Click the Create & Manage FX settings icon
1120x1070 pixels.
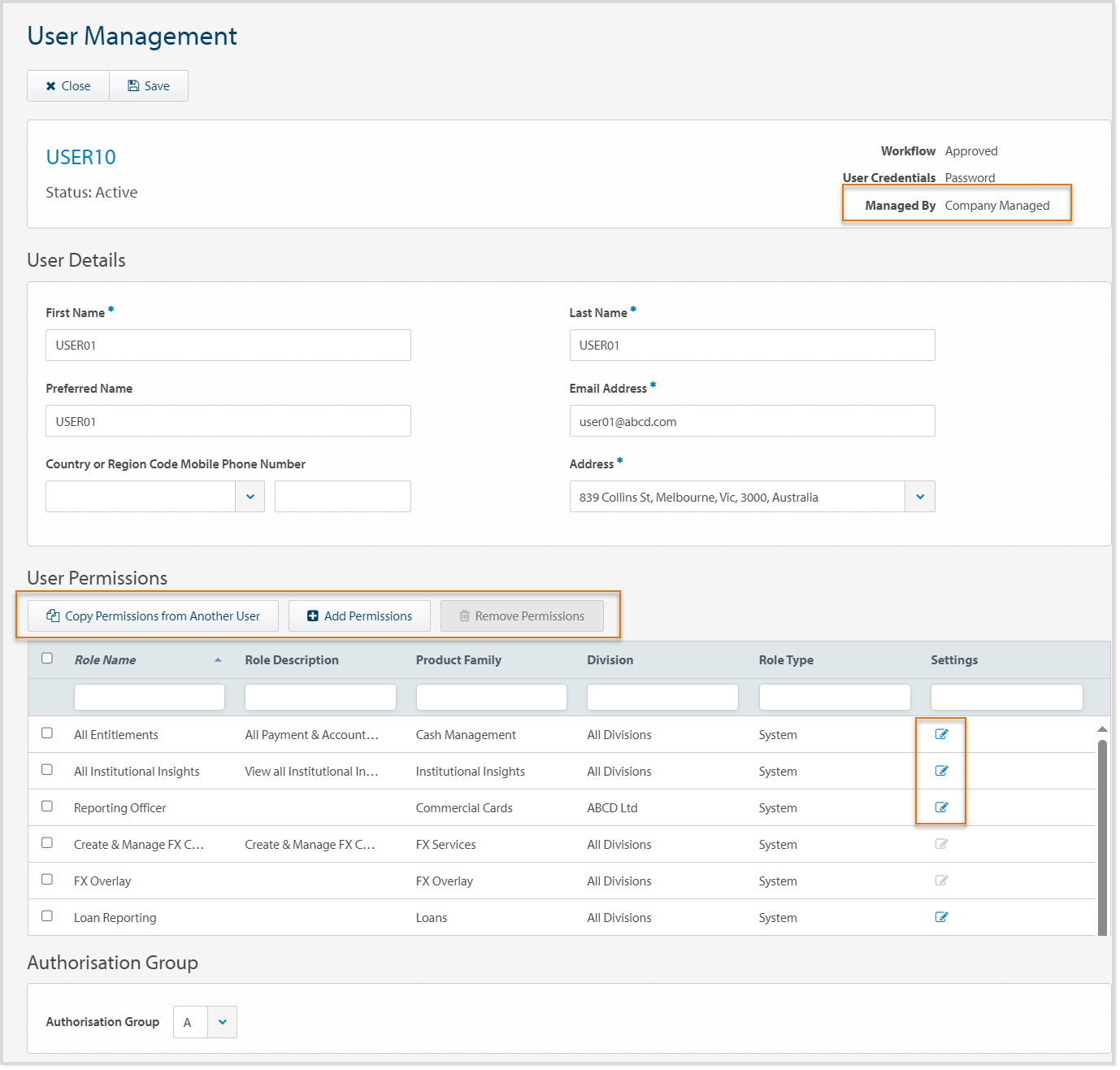click(x=941, y=844)
